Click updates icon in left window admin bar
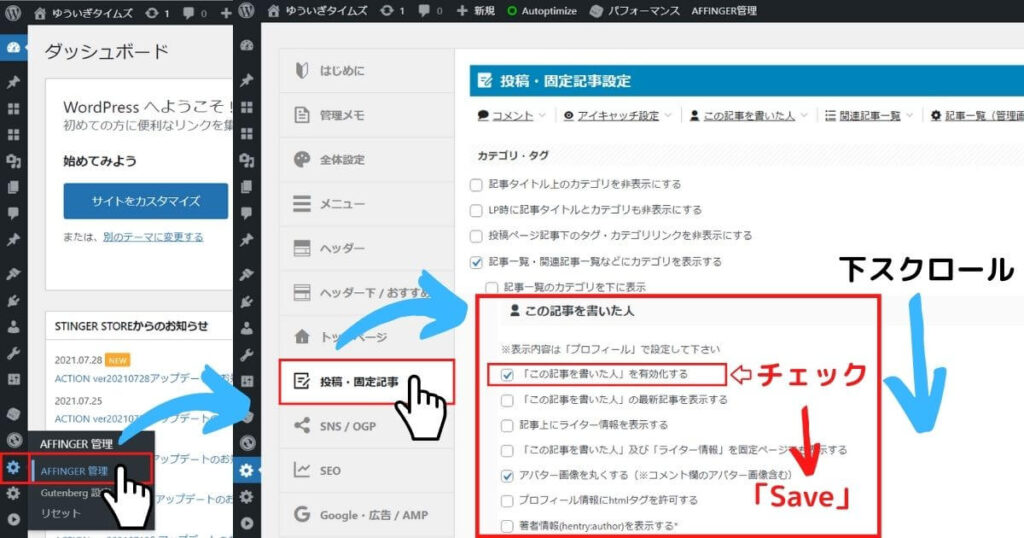The image size is (1024, 538). tap(157, 12)
